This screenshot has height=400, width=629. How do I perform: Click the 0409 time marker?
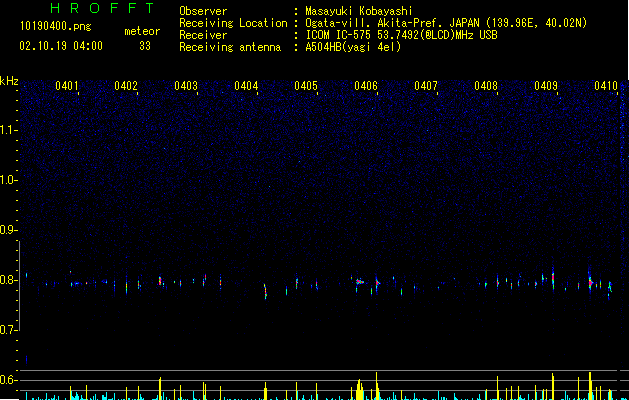546,86
